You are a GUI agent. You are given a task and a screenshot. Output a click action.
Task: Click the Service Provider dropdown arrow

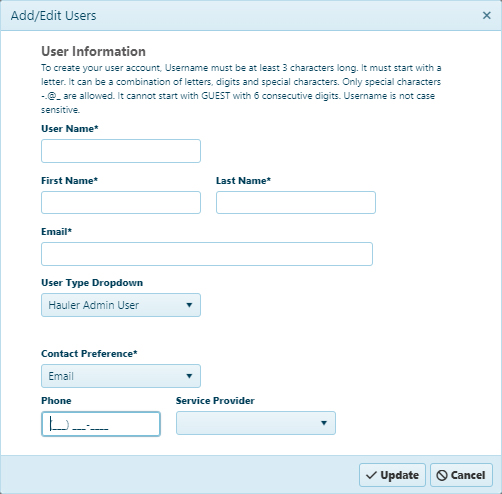pyautogui.click(x=324, y=423)
